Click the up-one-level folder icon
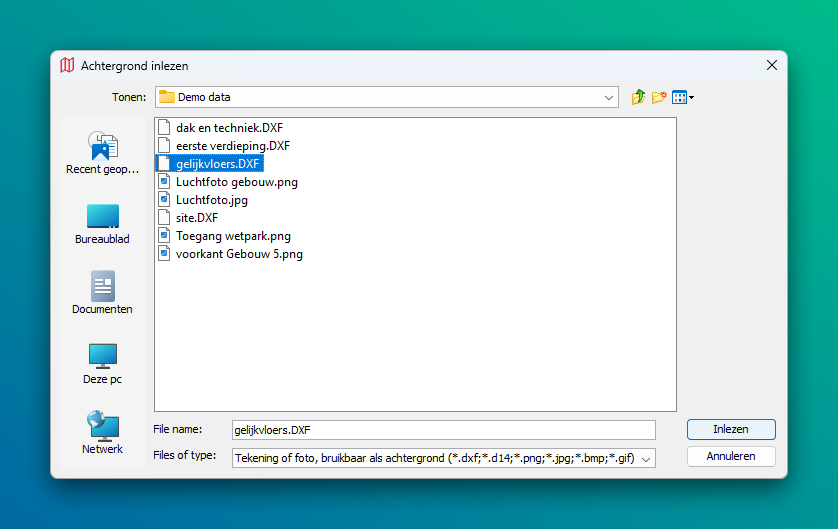Viewport: 838px width, 529px height. click(639, 97)
